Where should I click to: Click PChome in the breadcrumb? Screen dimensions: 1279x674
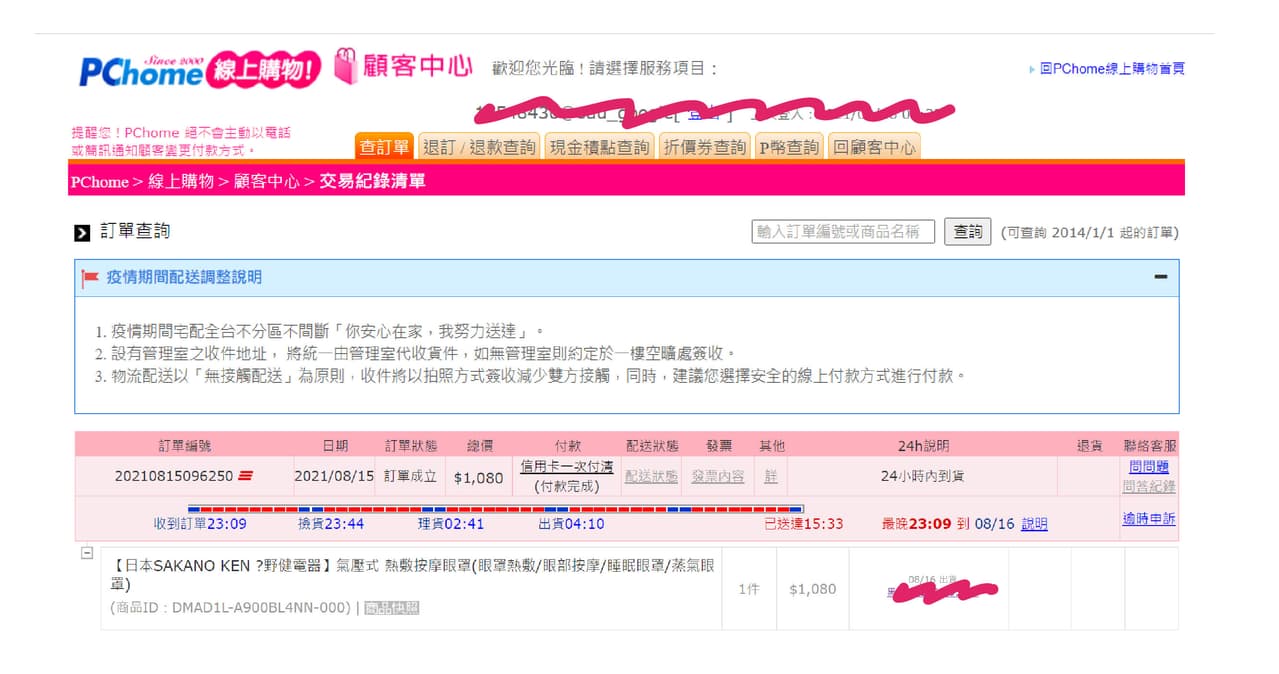coord(99,182)
